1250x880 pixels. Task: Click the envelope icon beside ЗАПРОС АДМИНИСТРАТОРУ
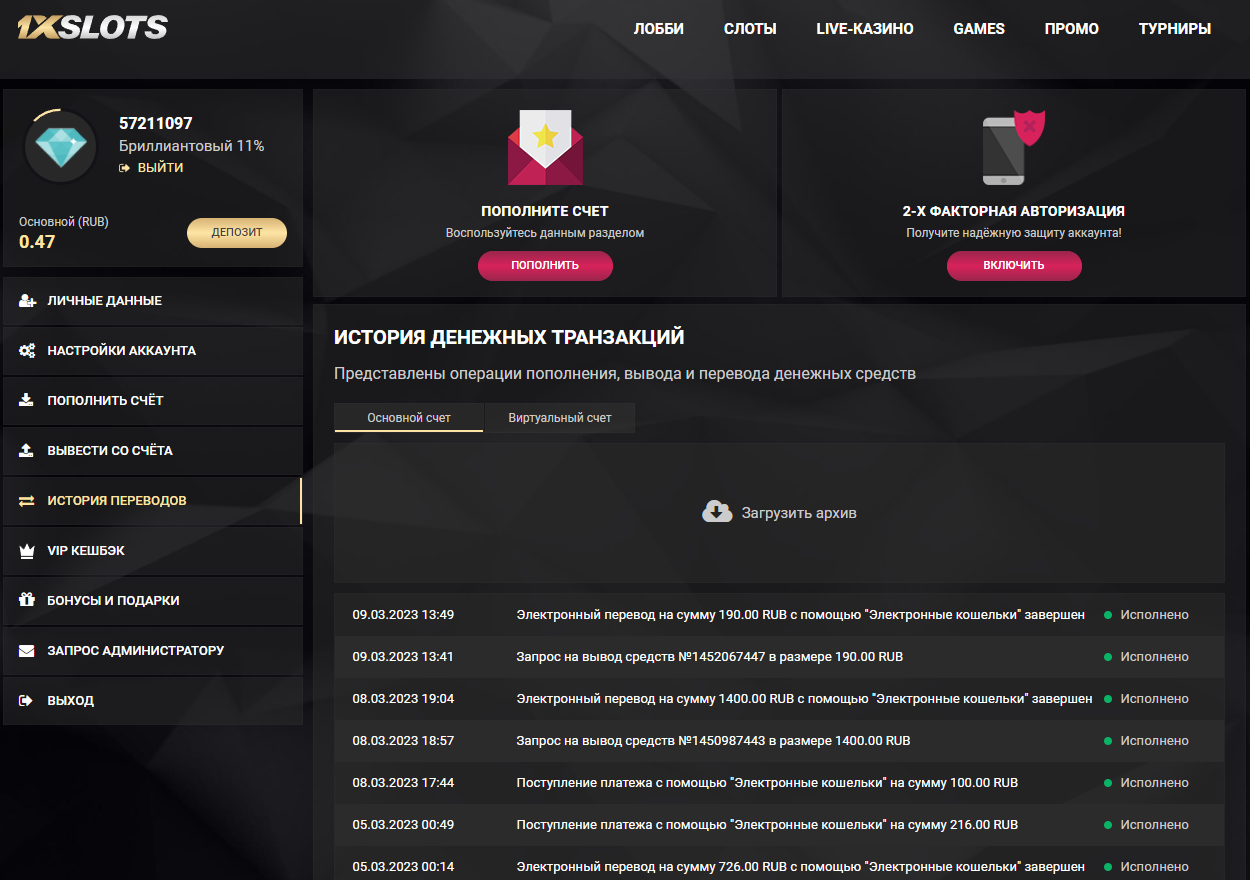[27, 651]
